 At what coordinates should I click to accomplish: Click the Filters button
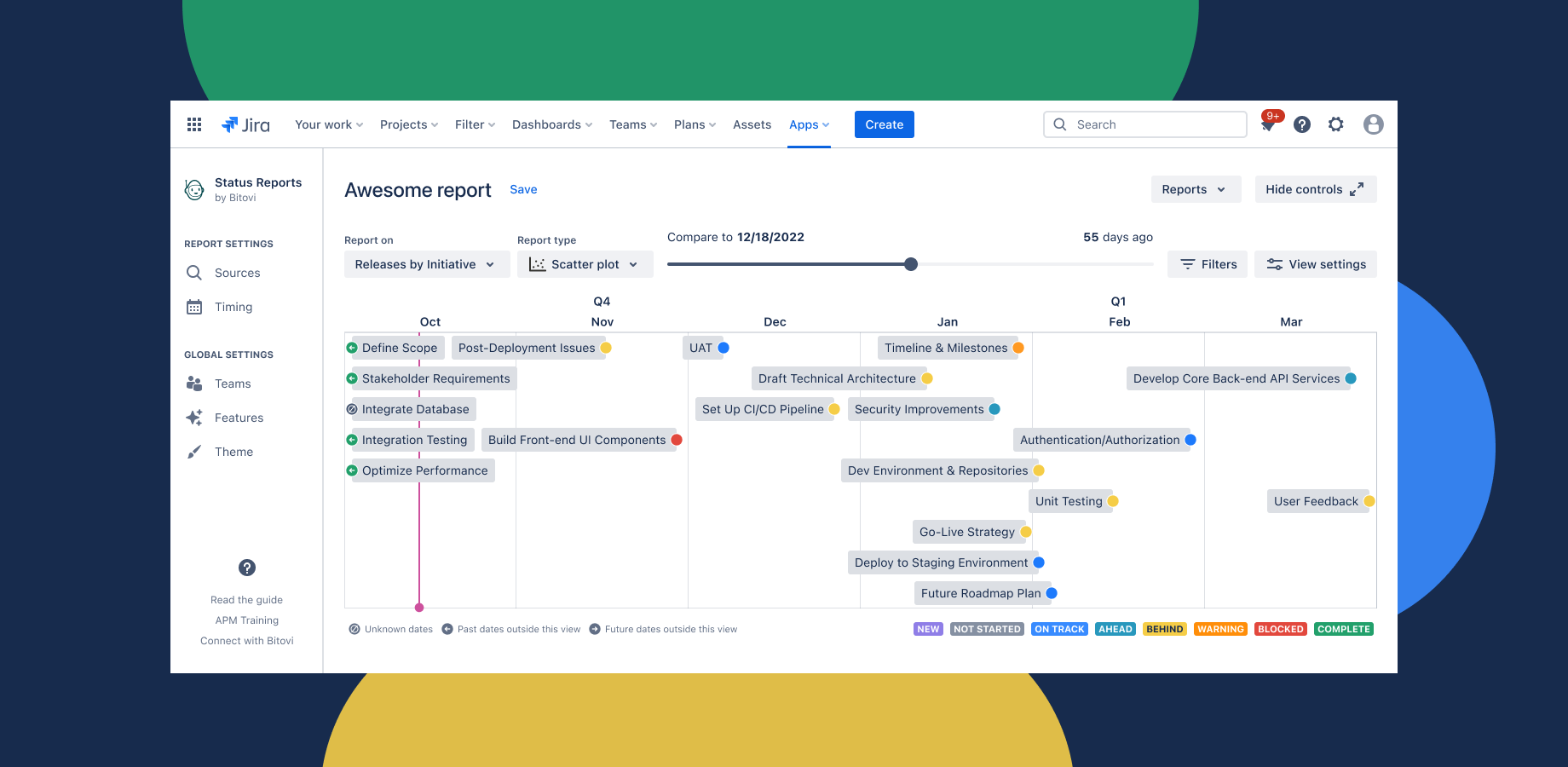click(x=1208, y=264)
